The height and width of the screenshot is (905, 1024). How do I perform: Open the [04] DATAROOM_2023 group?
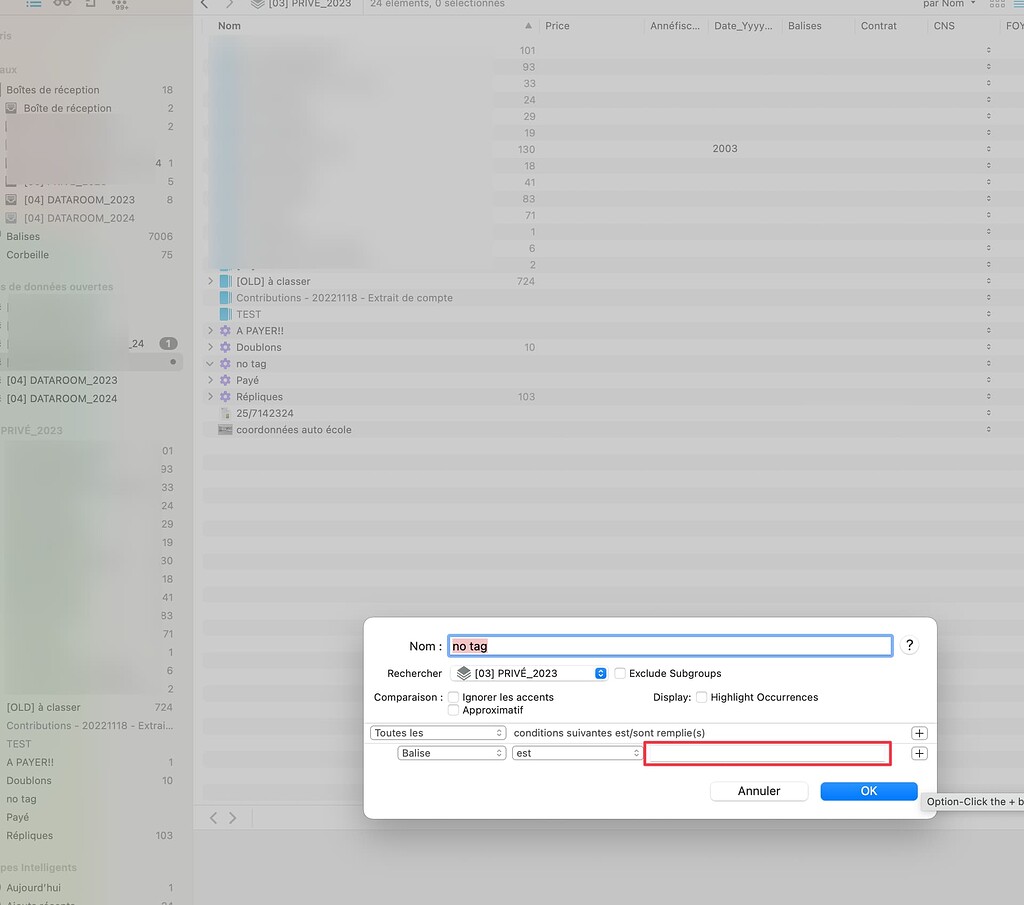point(80,199)
